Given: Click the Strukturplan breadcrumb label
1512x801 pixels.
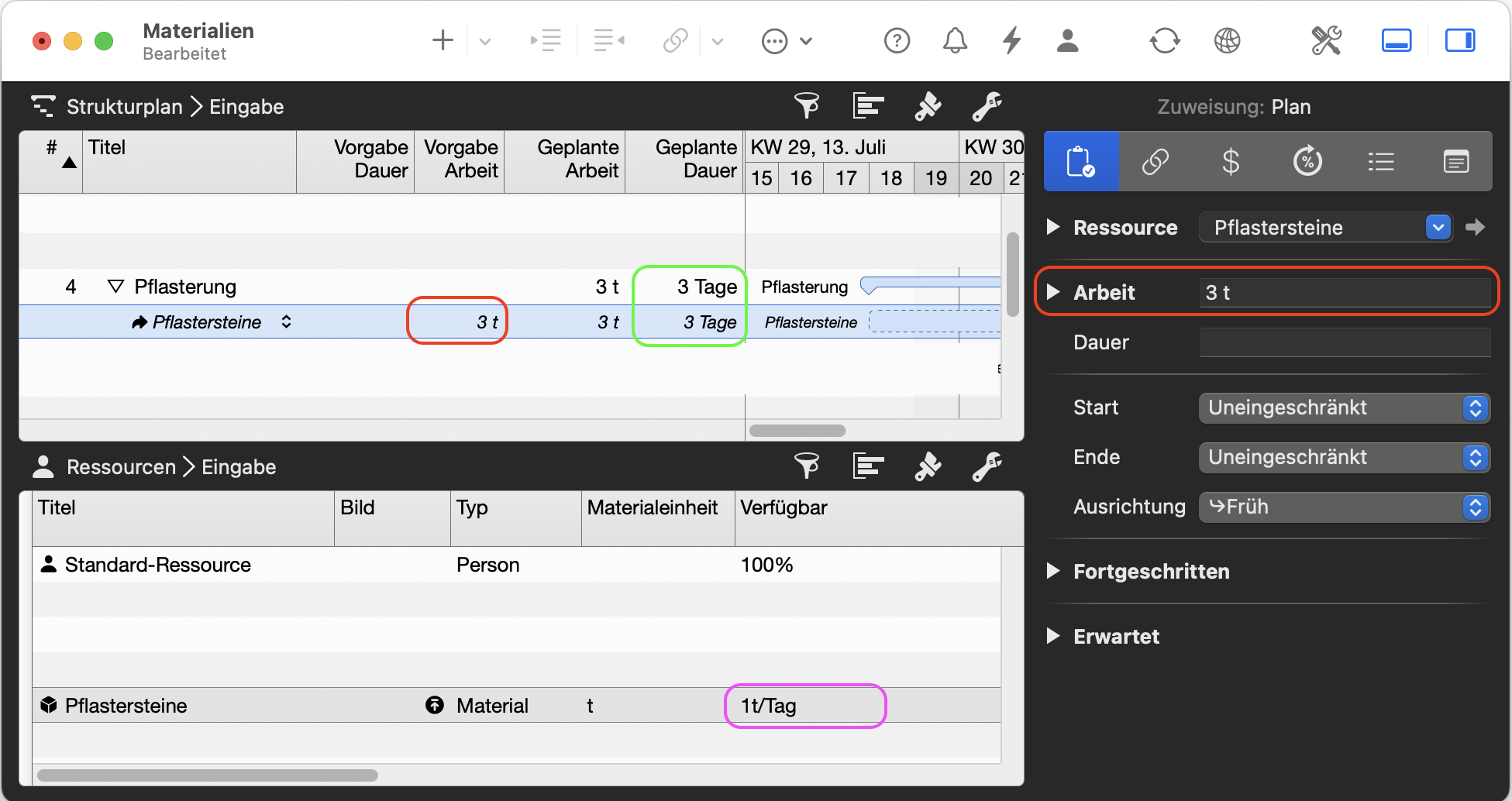Looking at the screenshot, I should coord(124,107).
